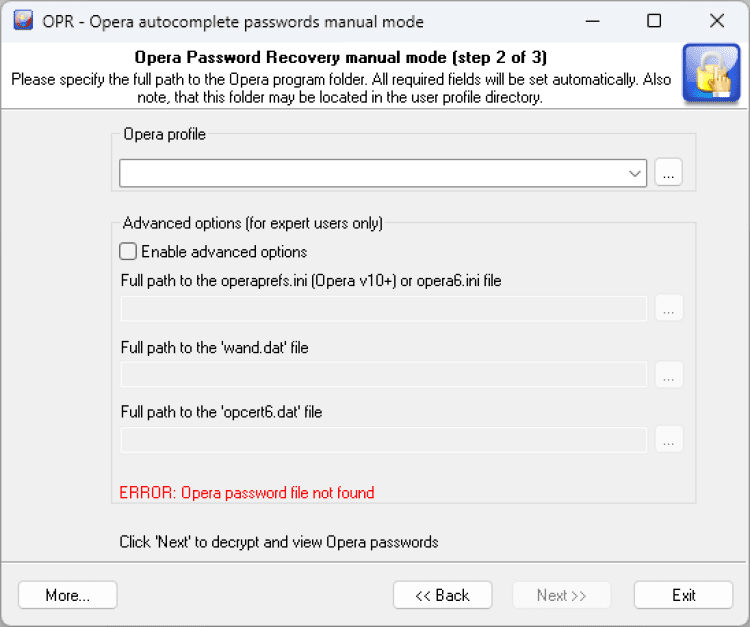Close the Opera password recovery window
Viewport: 750px width, 627px height.
coord(717,21)
